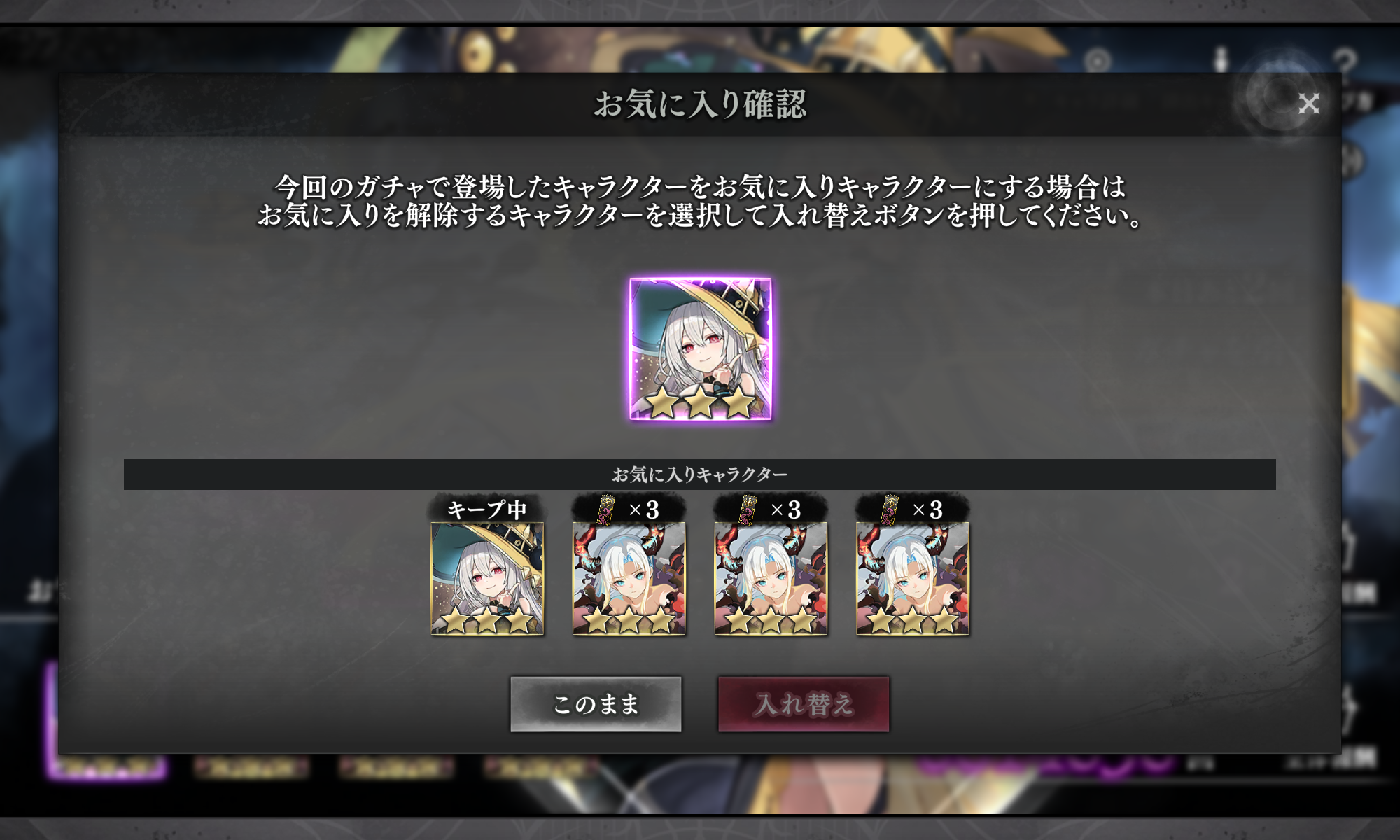
Task: Click the gold stars on purple-framed portrait
Action: 700,402
